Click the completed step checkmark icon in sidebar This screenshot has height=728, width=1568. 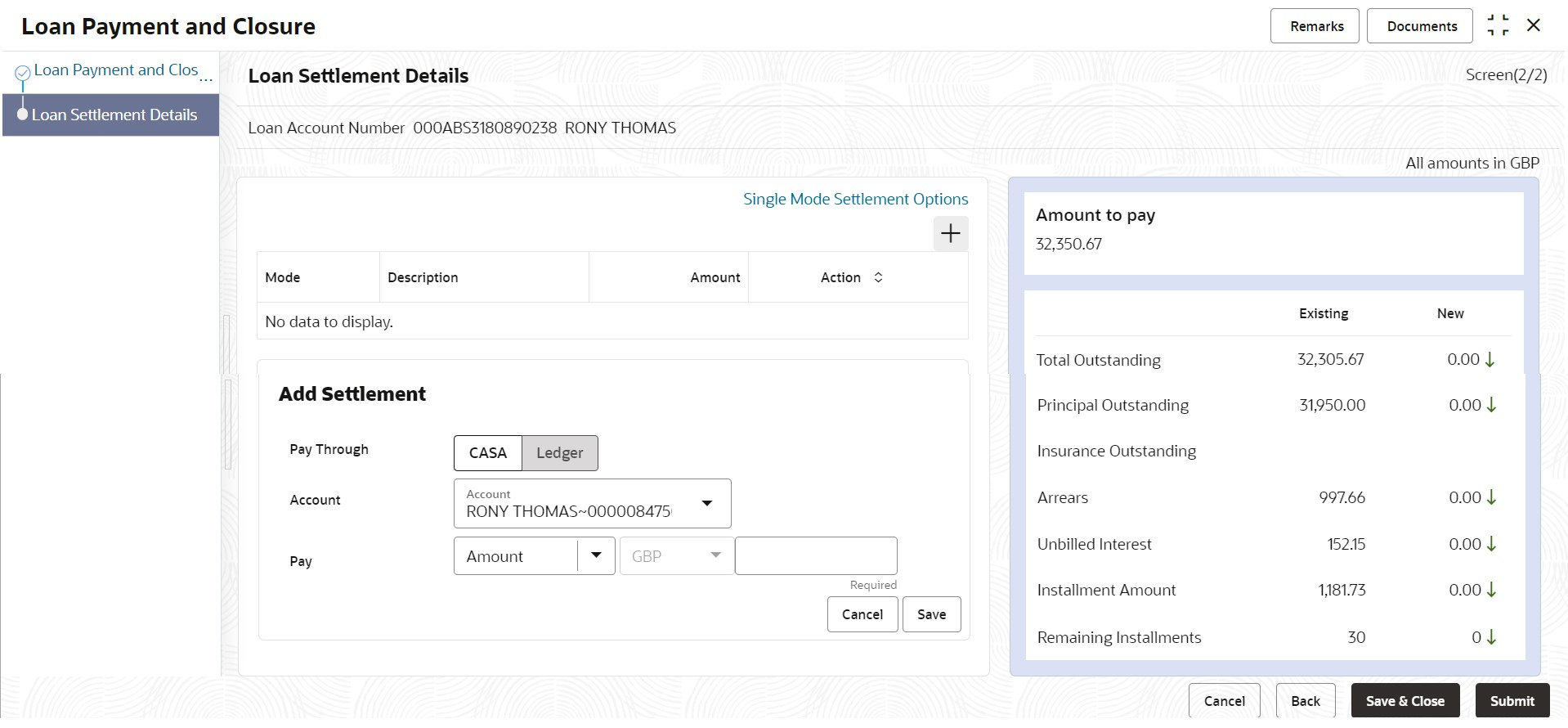[x=23, y=73]
